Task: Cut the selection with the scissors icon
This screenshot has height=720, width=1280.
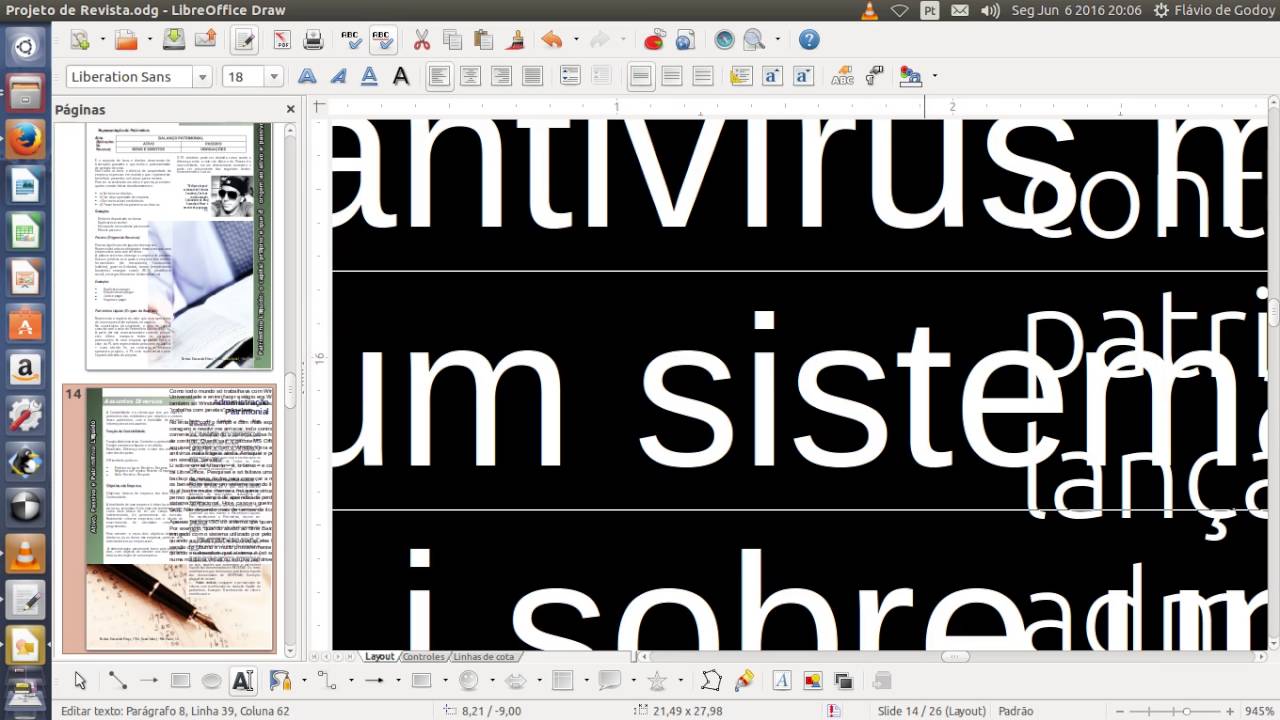Action: (x=421, y=40)
